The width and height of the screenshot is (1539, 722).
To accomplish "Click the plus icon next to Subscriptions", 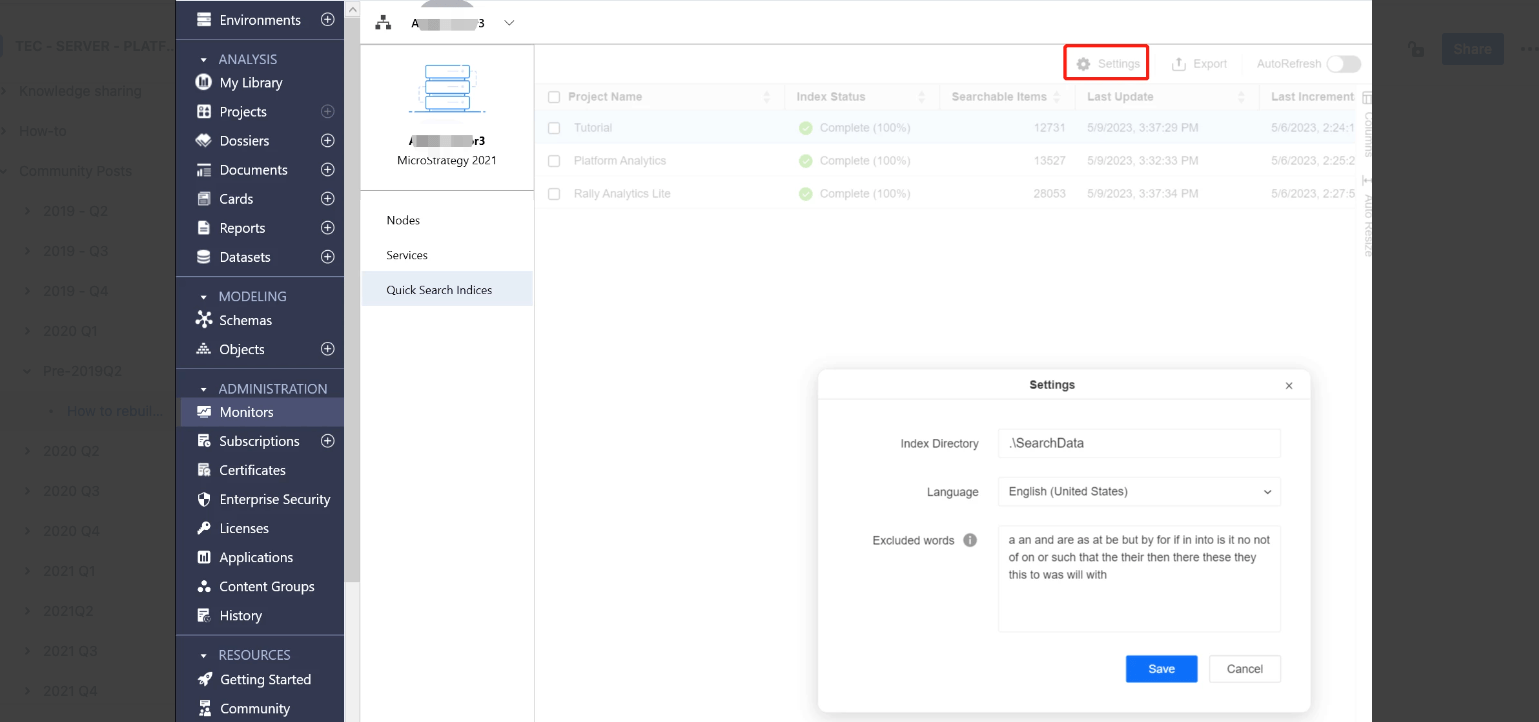I will (327, 441).
